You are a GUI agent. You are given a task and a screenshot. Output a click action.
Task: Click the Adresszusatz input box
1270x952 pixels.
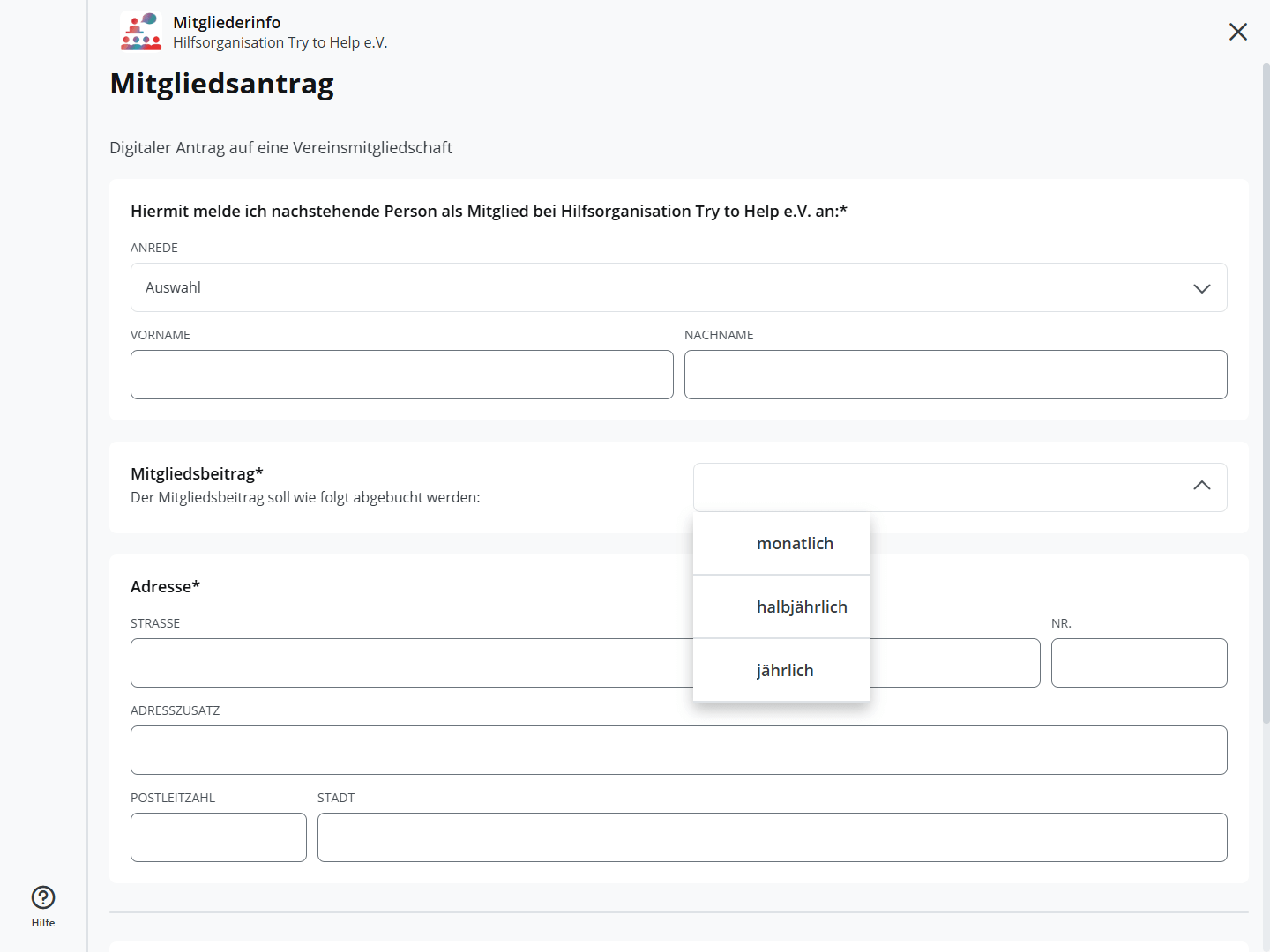tap(677, 750)
